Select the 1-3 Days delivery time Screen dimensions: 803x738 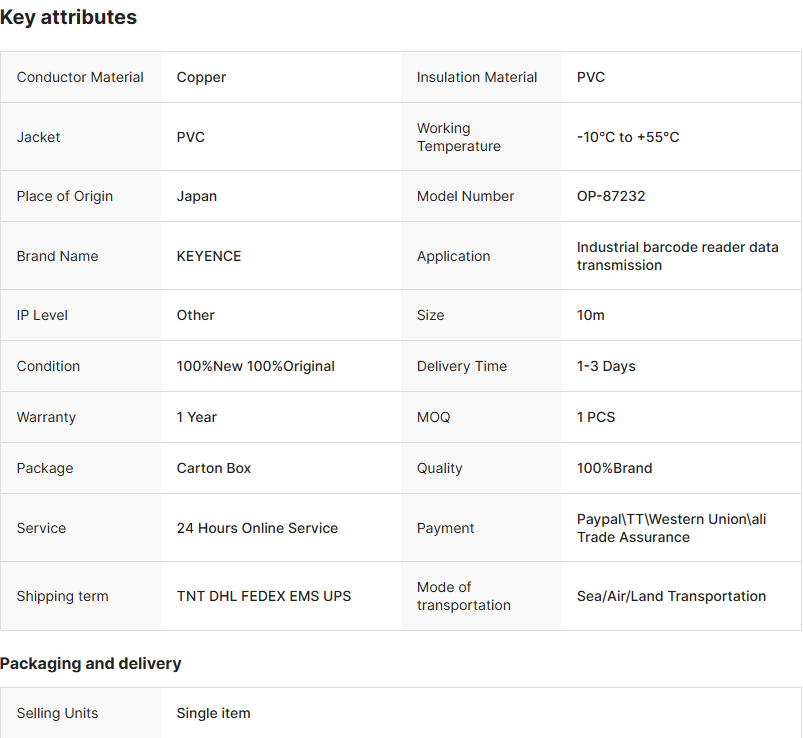coord(606,366)
